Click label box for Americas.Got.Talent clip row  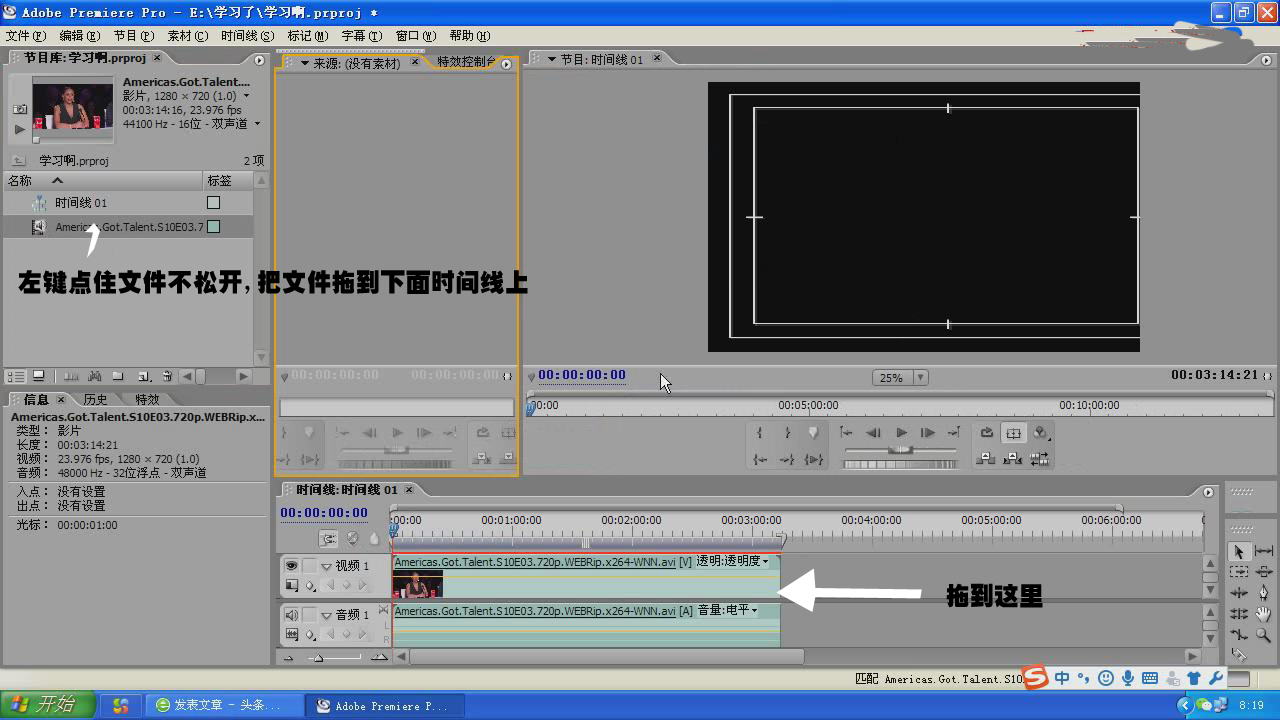point(213,227)
